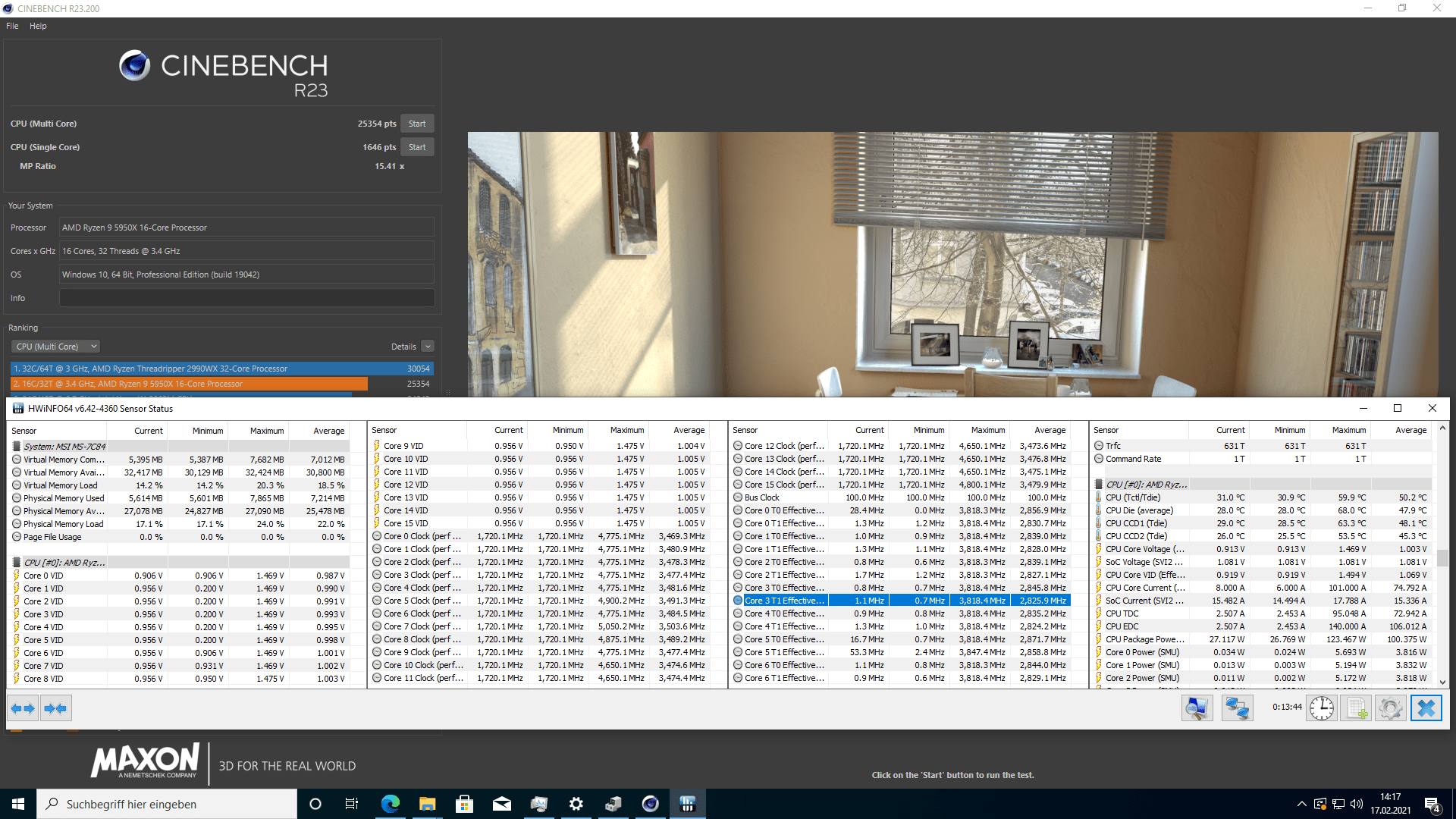Image resolution: width=1456 pixels, height=819 pixels.
Task: Select CPU EDC sensor row
Action: [x=1263, y=626]
